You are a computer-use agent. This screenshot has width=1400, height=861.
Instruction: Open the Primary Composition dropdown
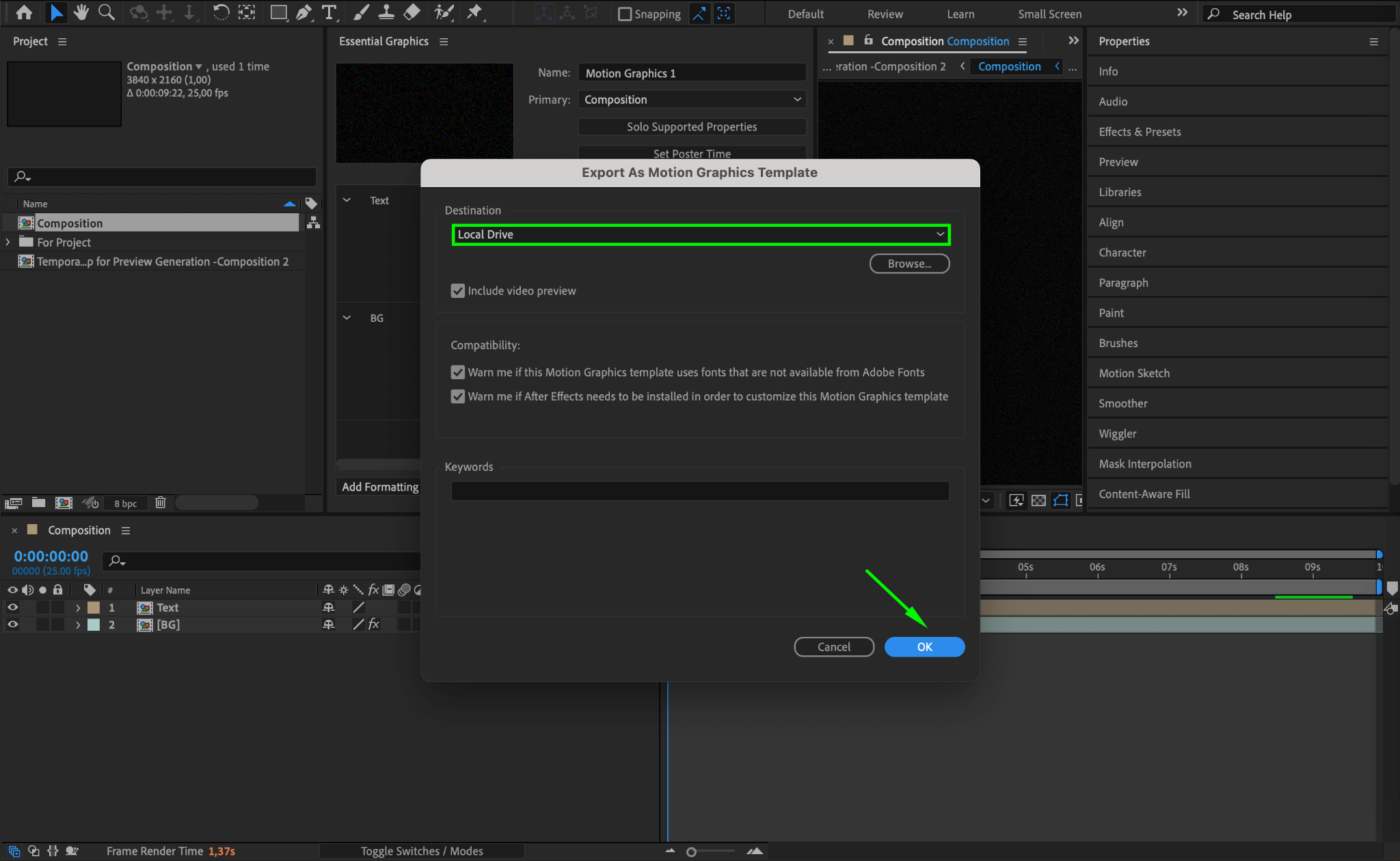pos(692,100)
